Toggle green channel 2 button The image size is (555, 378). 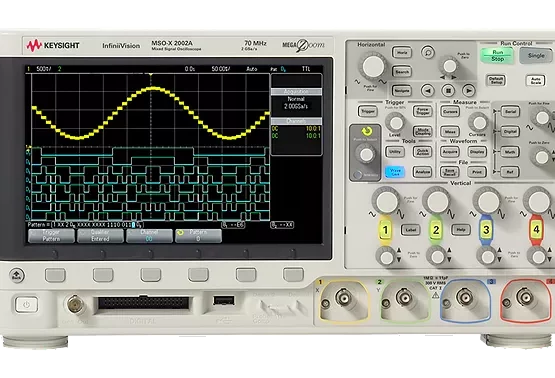coord(436,230)
